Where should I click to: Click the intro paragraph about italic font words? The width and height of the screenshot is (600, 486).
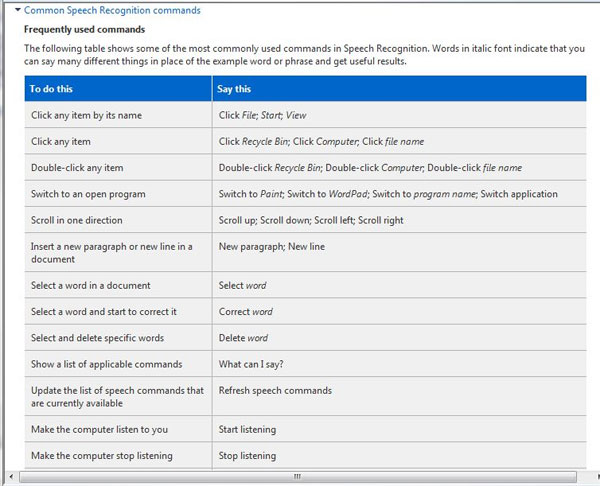(x=305, y=55)
